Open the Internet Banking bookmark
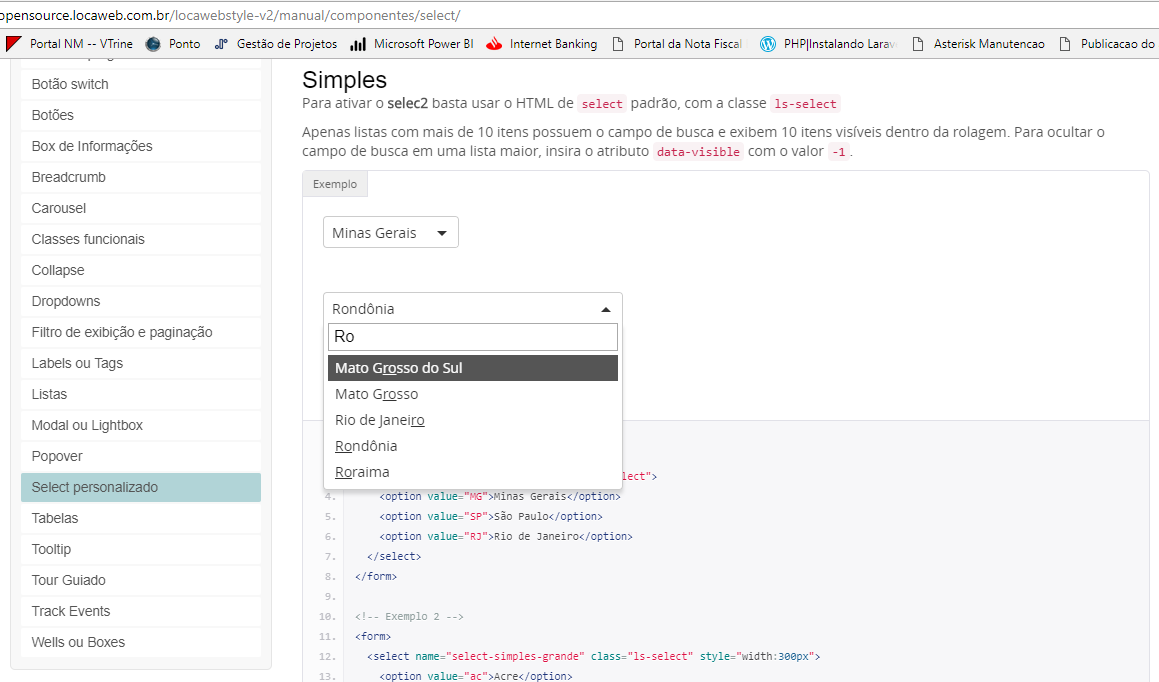Viewport: 1159px width, 682px height. click(x=542, y=44)
